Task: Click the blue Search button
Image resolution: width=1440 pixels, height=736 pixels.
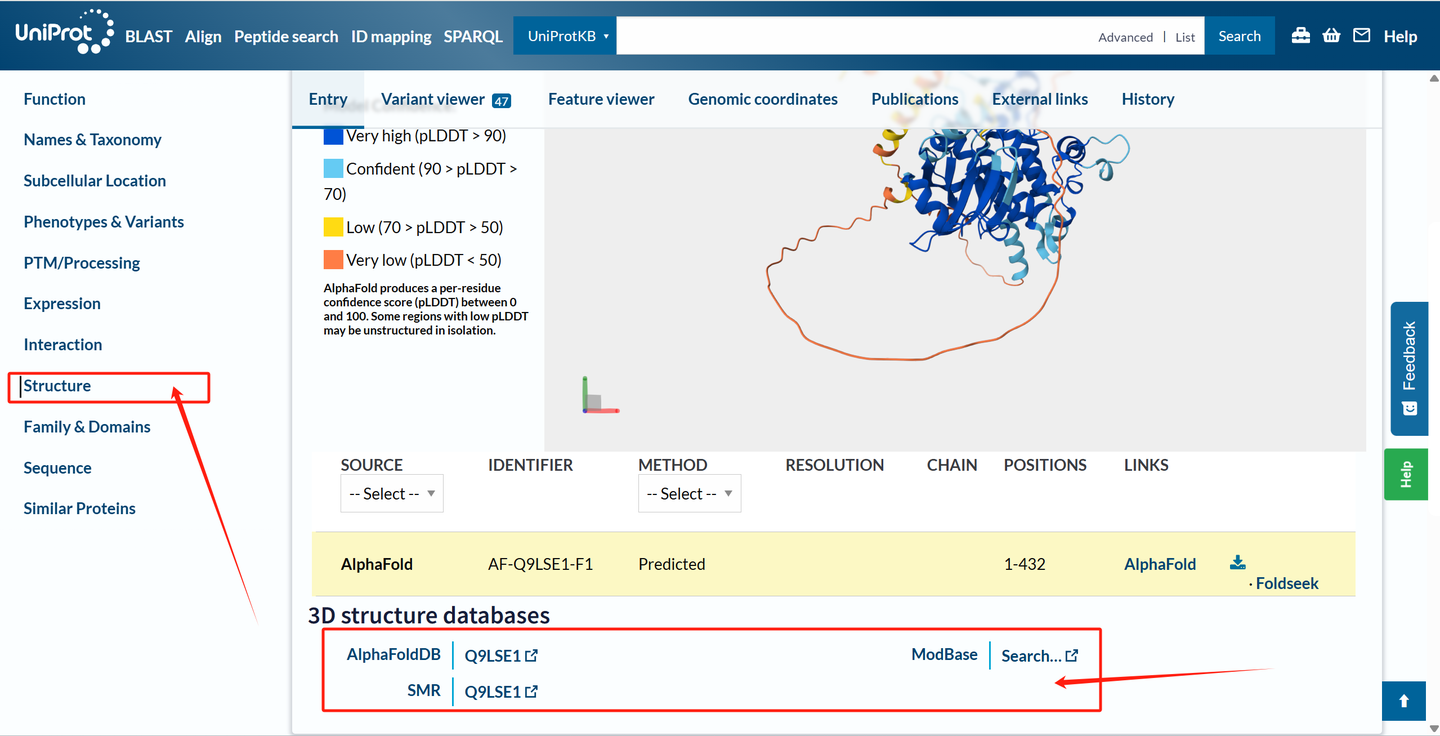Action: pos(1240,36)
